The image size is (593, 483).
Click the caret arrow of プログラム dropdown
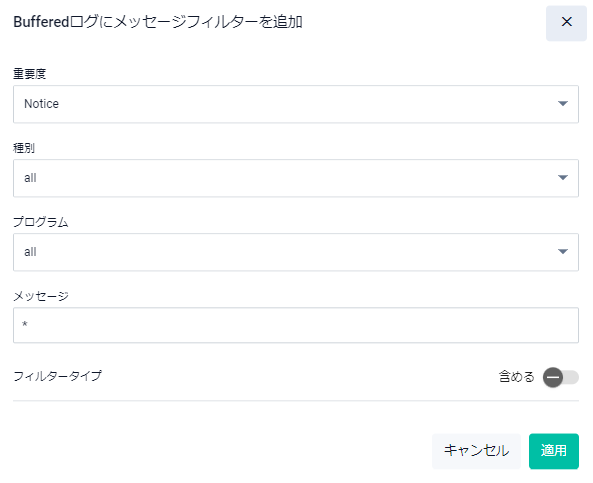[562, 252]
